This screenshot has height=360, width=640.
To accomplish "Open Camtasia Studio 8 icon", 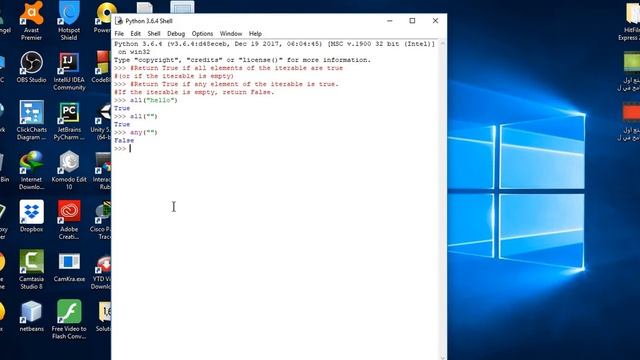I will pos(31,271).
